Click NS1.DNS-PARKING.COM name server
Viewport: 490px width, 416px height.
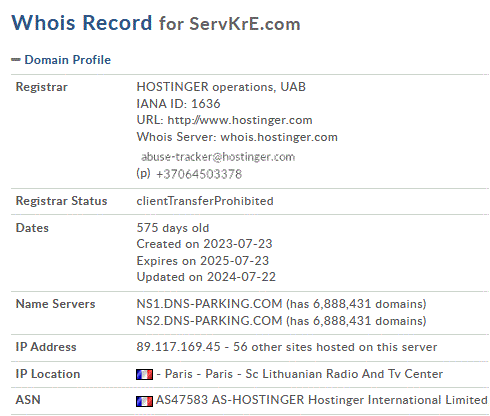(x=209, y=304)
